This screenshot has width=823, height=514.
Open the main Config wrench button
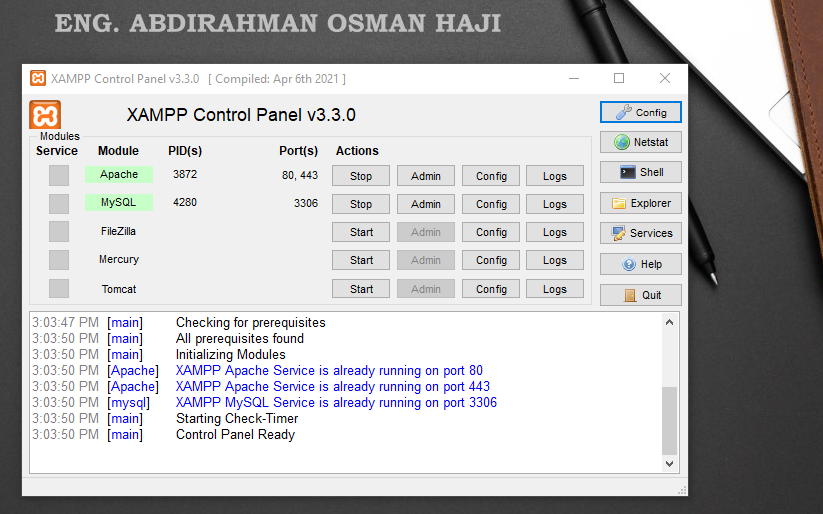(x=641, y=112)
